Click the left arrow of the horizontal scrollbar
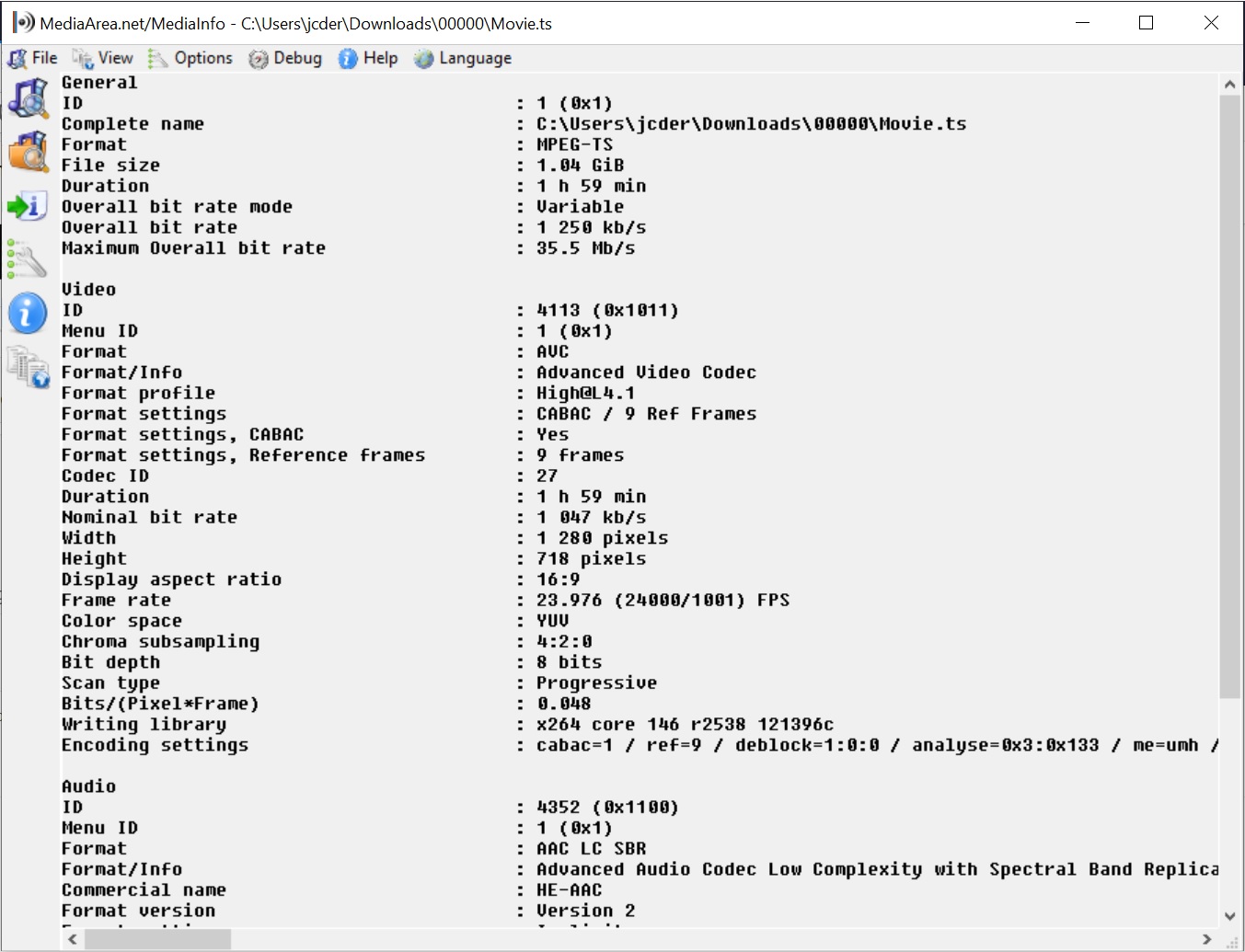Viewport: 1245px width, 952px height. [71, 940]
